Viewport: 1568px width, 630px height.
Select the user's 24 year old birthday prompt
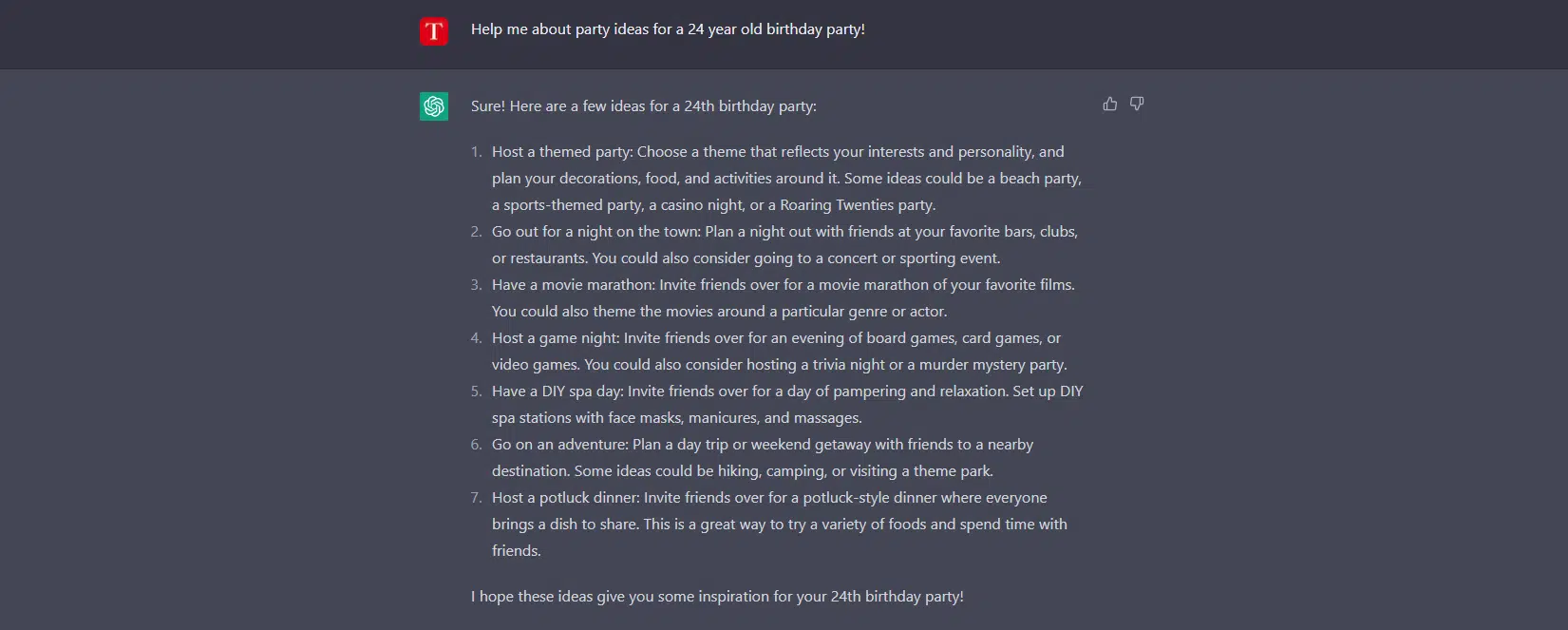[668, 29]
